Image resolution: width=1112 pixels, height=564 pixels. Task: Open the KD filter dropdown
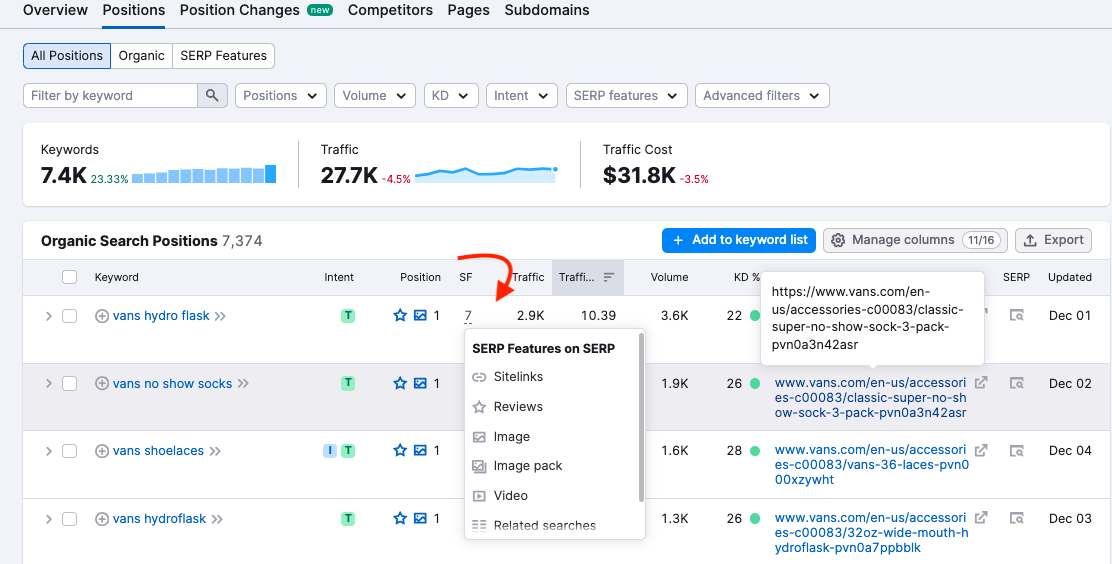(451, 96)
